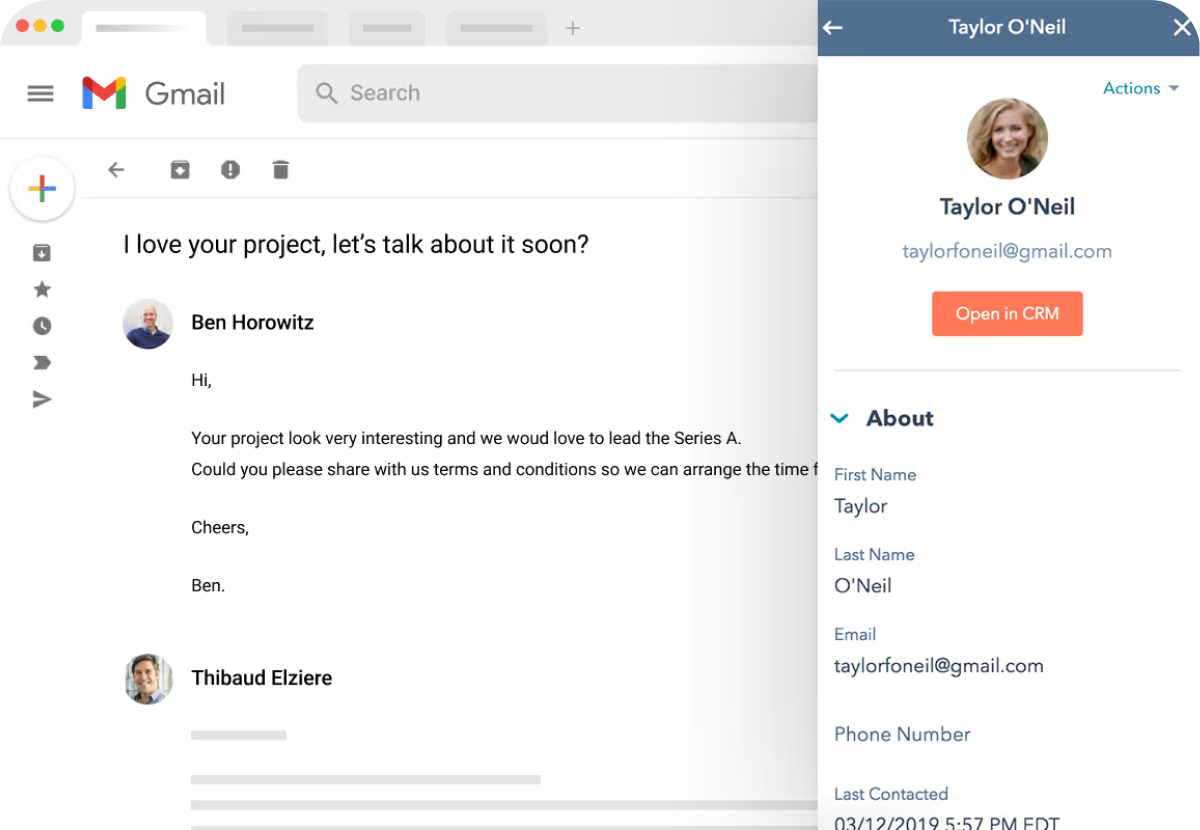Click the search magnifier icon

326,93
